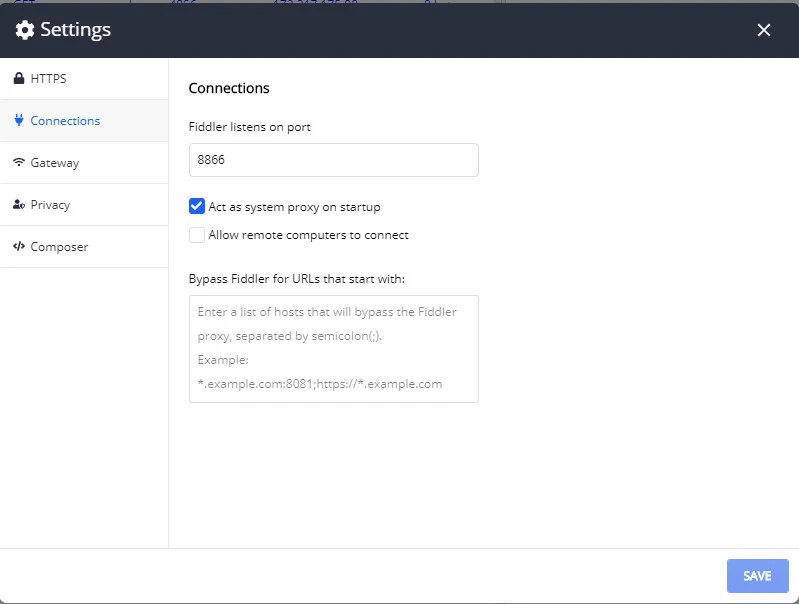Open the Composer tab

pyautogui.click(x=84, y=247)
